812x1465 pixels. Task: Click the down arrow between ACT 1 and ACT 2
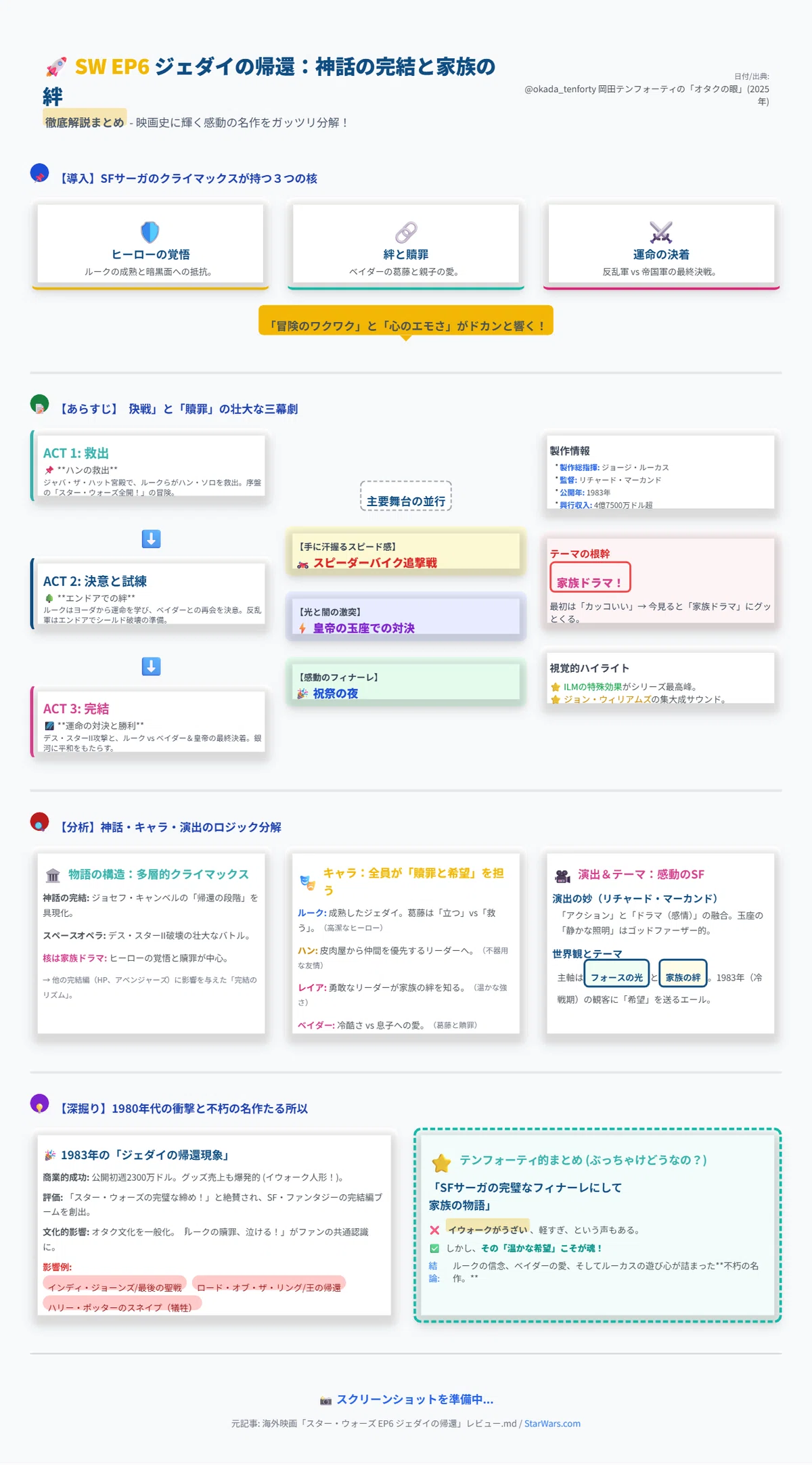(151, 539)
